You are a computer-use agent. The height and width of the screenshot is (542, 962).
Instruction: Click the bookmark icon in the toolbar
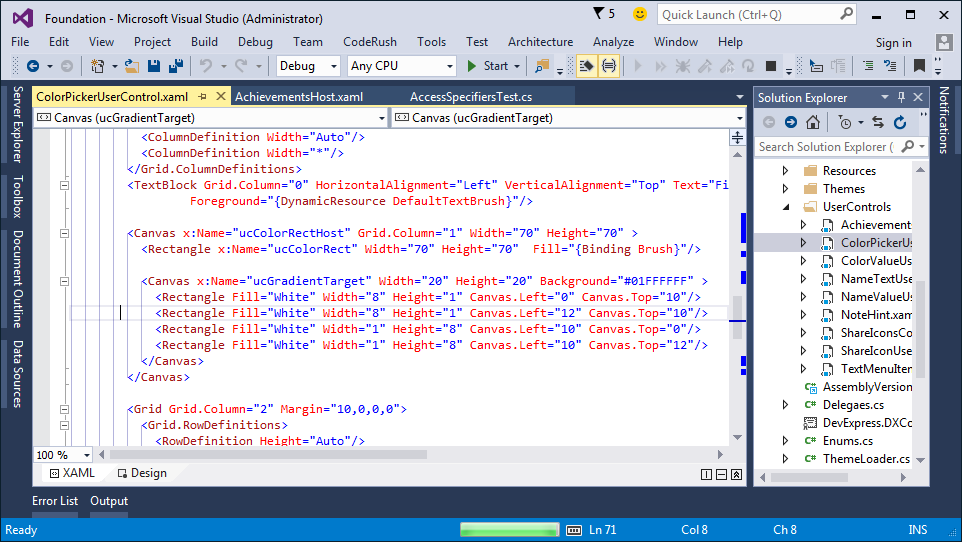[x=919, y=66]
